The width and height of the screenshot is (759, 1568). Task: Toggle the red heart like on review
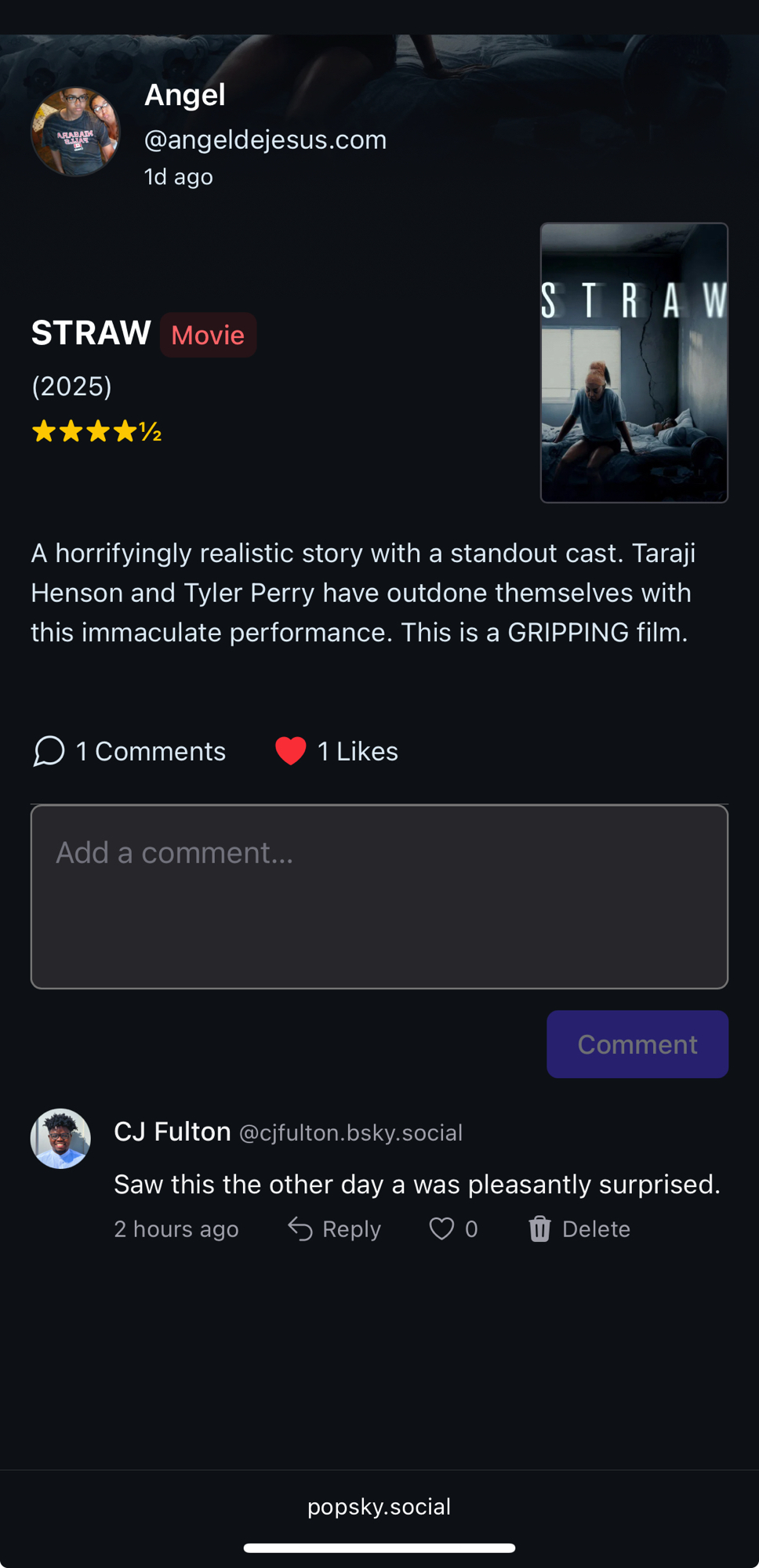click(x=290, y=751)
